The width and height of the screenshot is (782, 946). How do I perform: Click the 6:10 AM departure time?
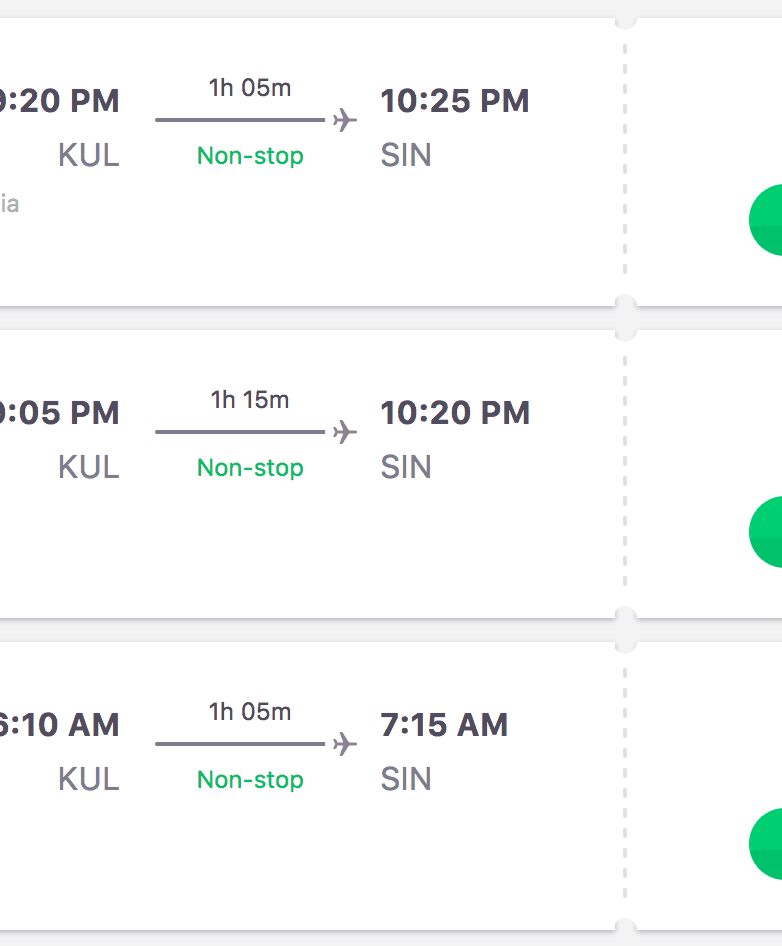[x=58, y=725]
